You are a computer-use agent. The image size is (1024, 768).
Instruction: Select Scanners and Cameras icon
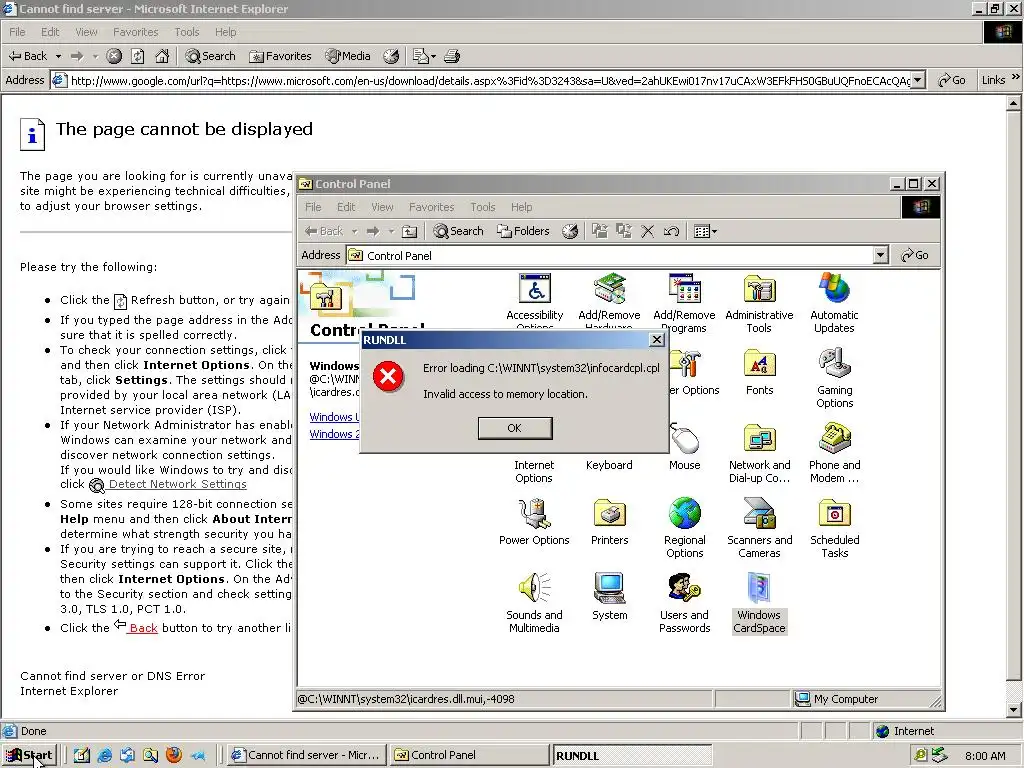pyautogui.click(x=759, y=528)
